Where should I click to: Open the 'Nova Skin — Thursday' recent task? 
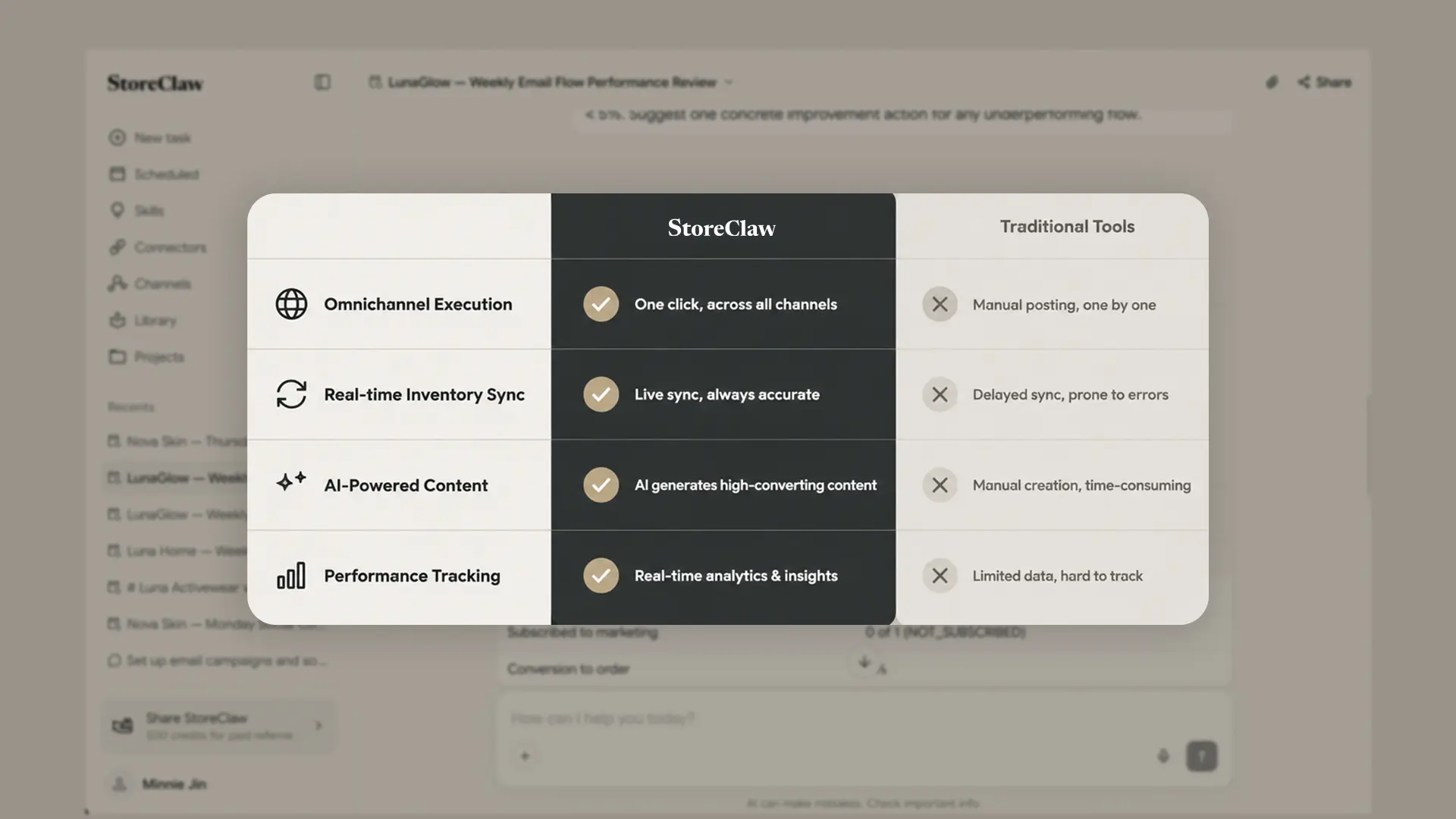coord(177,441)
